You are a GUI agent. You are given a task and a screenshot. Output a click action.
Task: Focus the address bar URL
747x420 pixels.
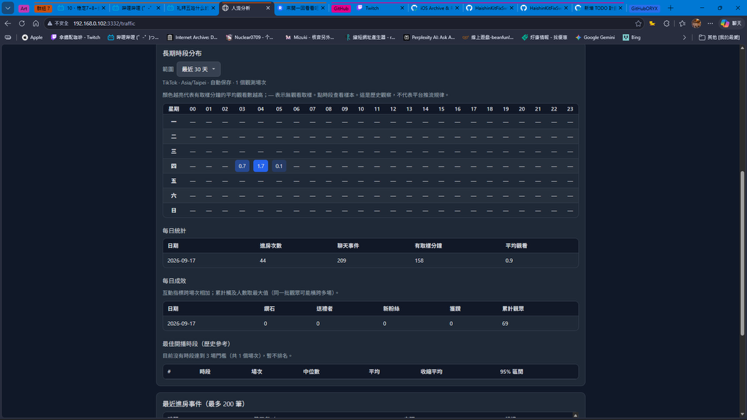click(104, 23)
